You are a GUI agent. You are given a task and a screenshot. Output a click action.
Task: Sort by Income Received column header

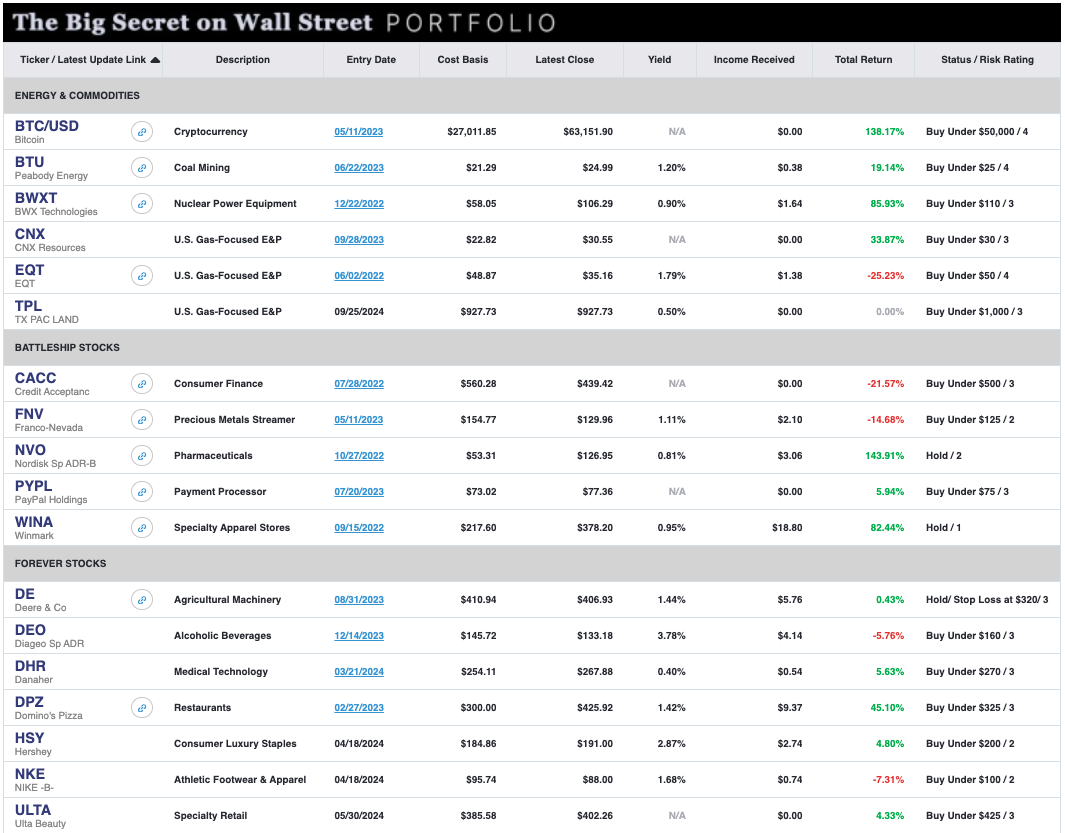coord(754,60)
